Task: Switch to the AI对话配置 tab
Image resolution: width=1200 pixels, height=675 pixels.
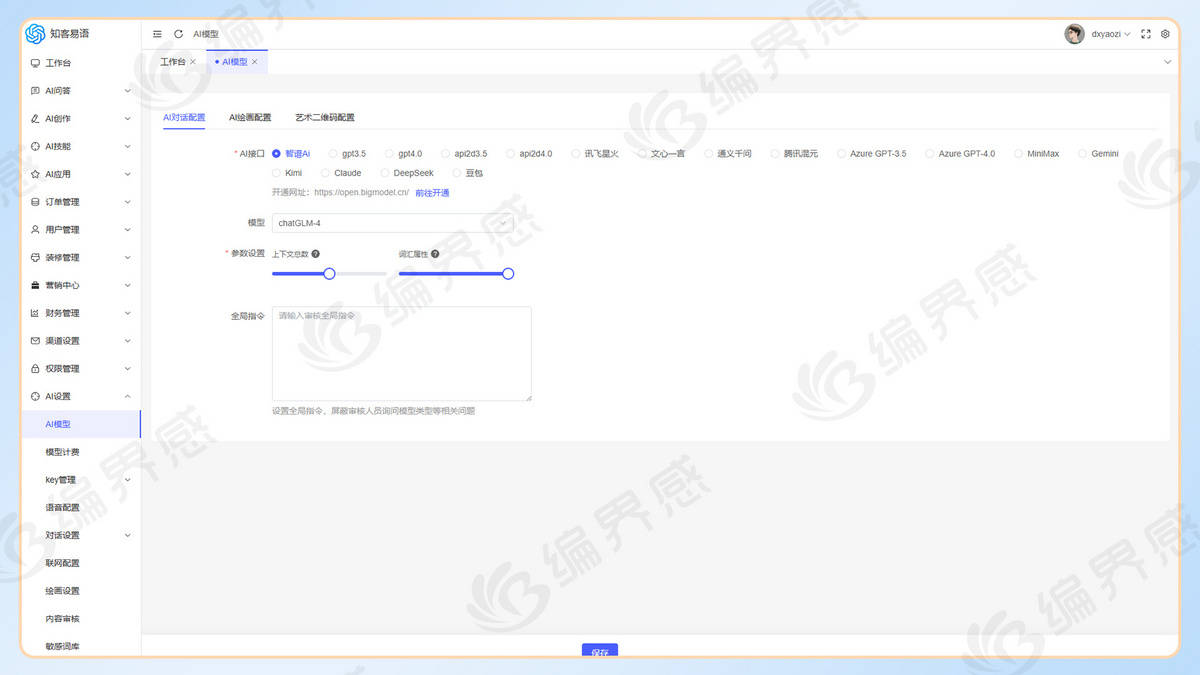Action: click(x=184, y=117)
